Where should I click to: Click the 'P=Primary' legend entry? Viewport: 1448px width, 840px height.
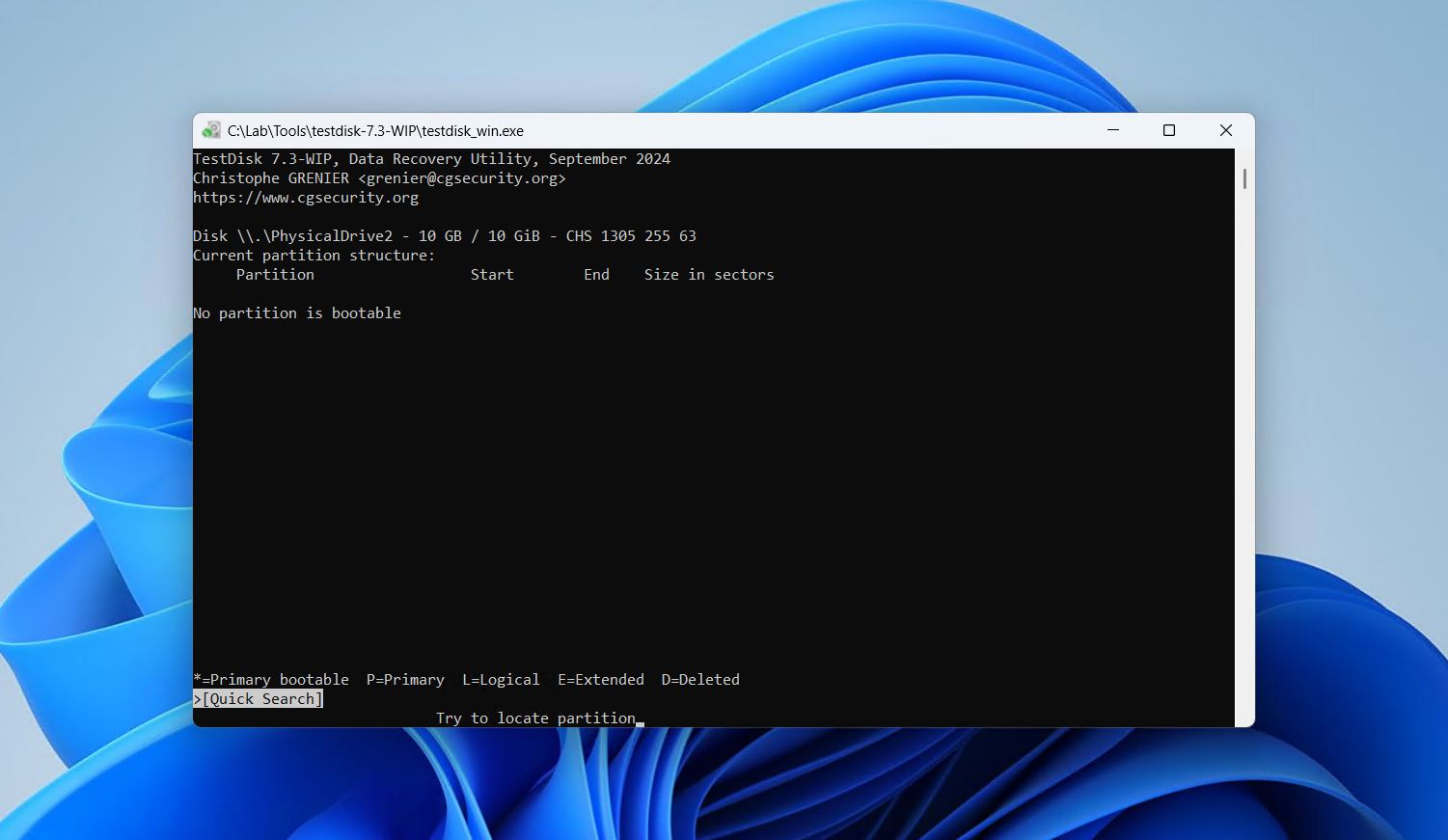405,680
